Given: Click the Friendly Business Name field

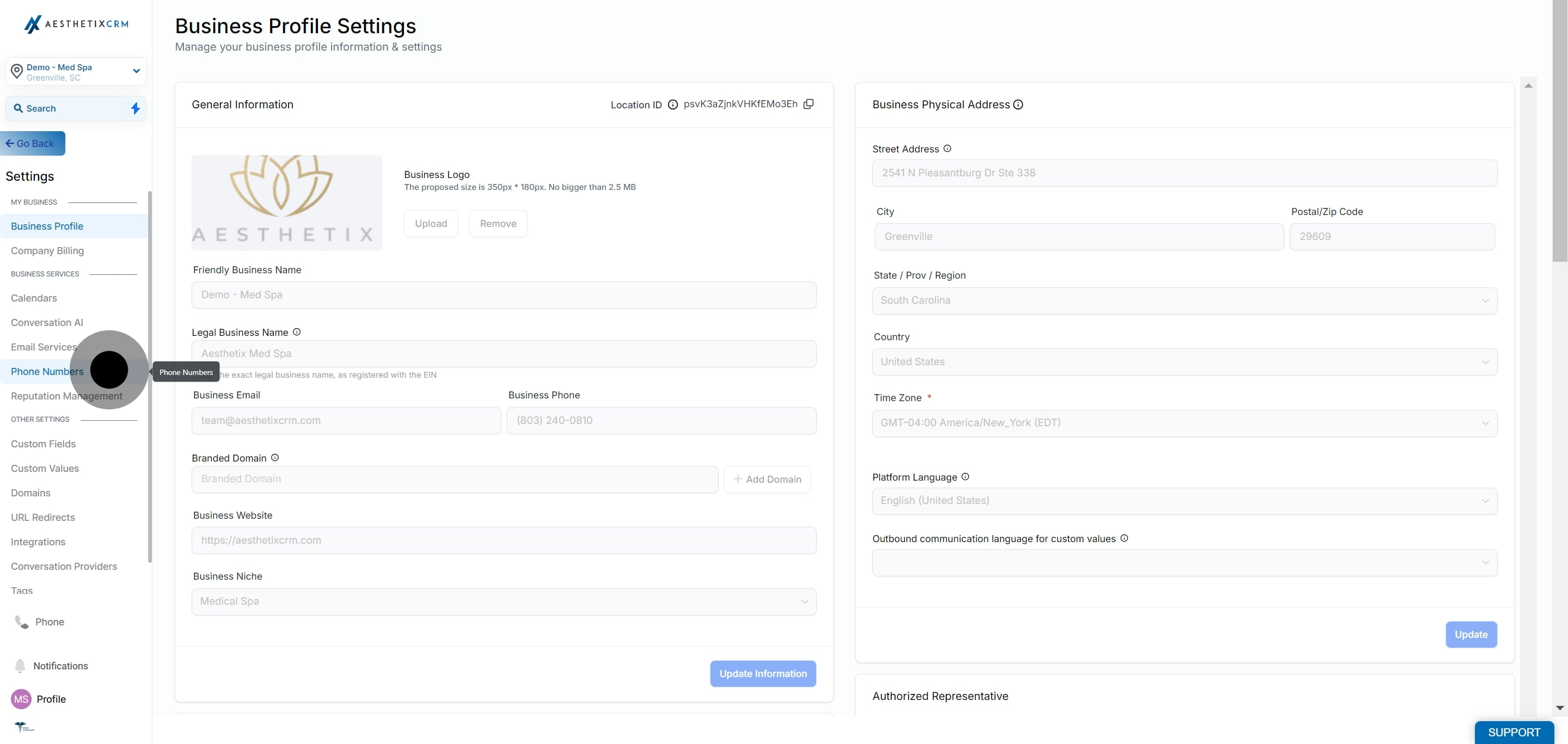Looking at the screenshot, I should tap(504, 295).
